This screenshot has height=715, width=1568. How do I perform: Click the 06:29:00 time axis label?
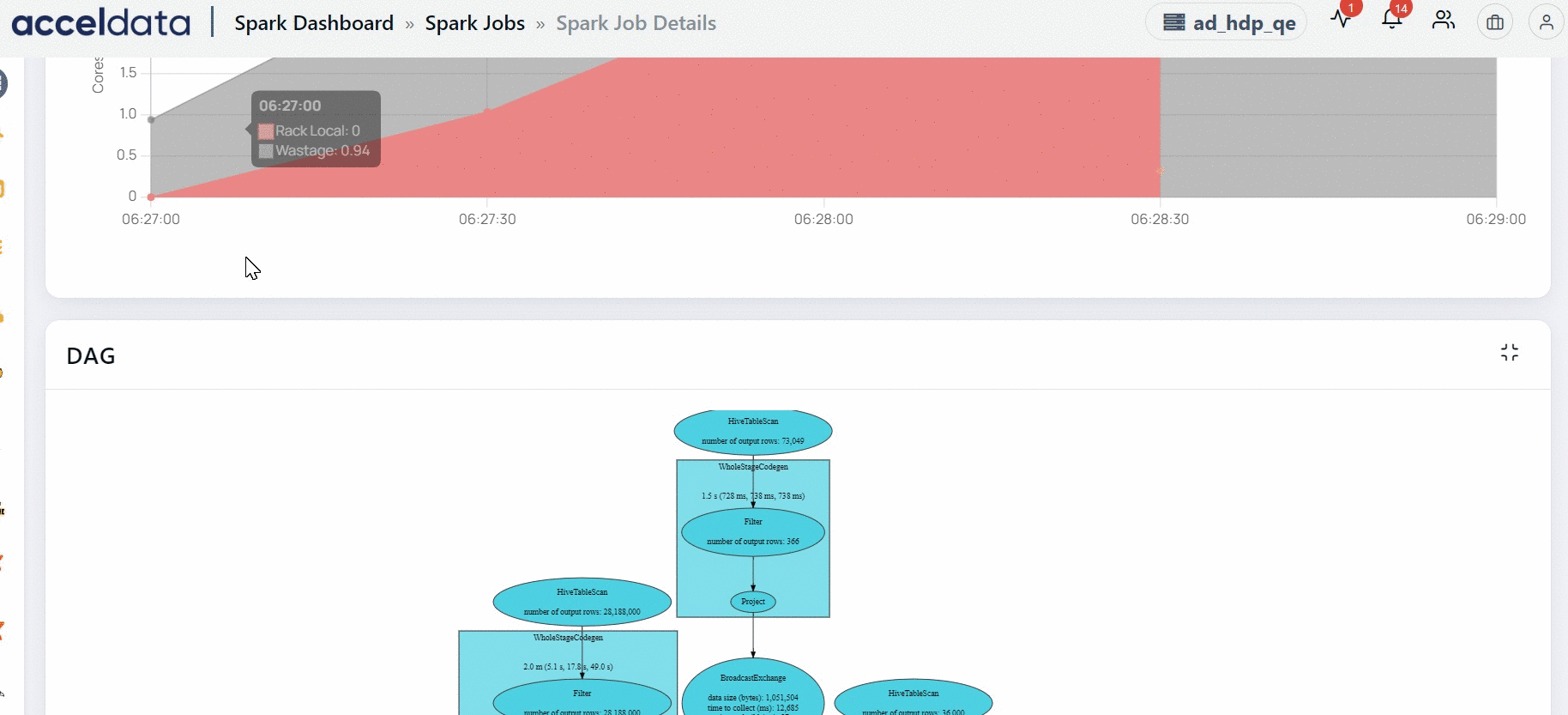pos(1496,219)
